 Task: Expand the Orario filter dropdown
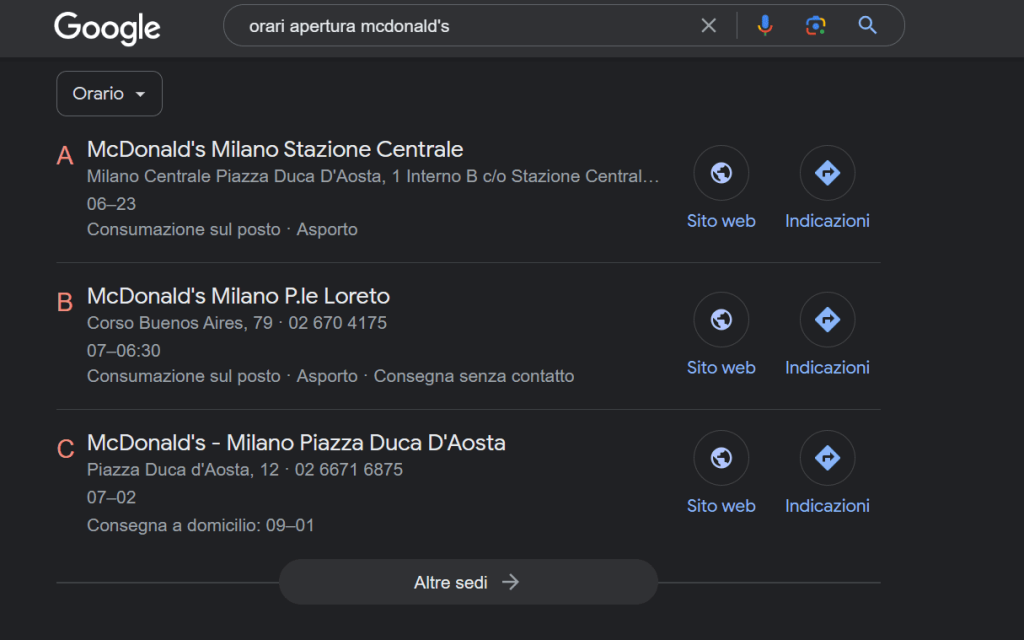(109, 94)
